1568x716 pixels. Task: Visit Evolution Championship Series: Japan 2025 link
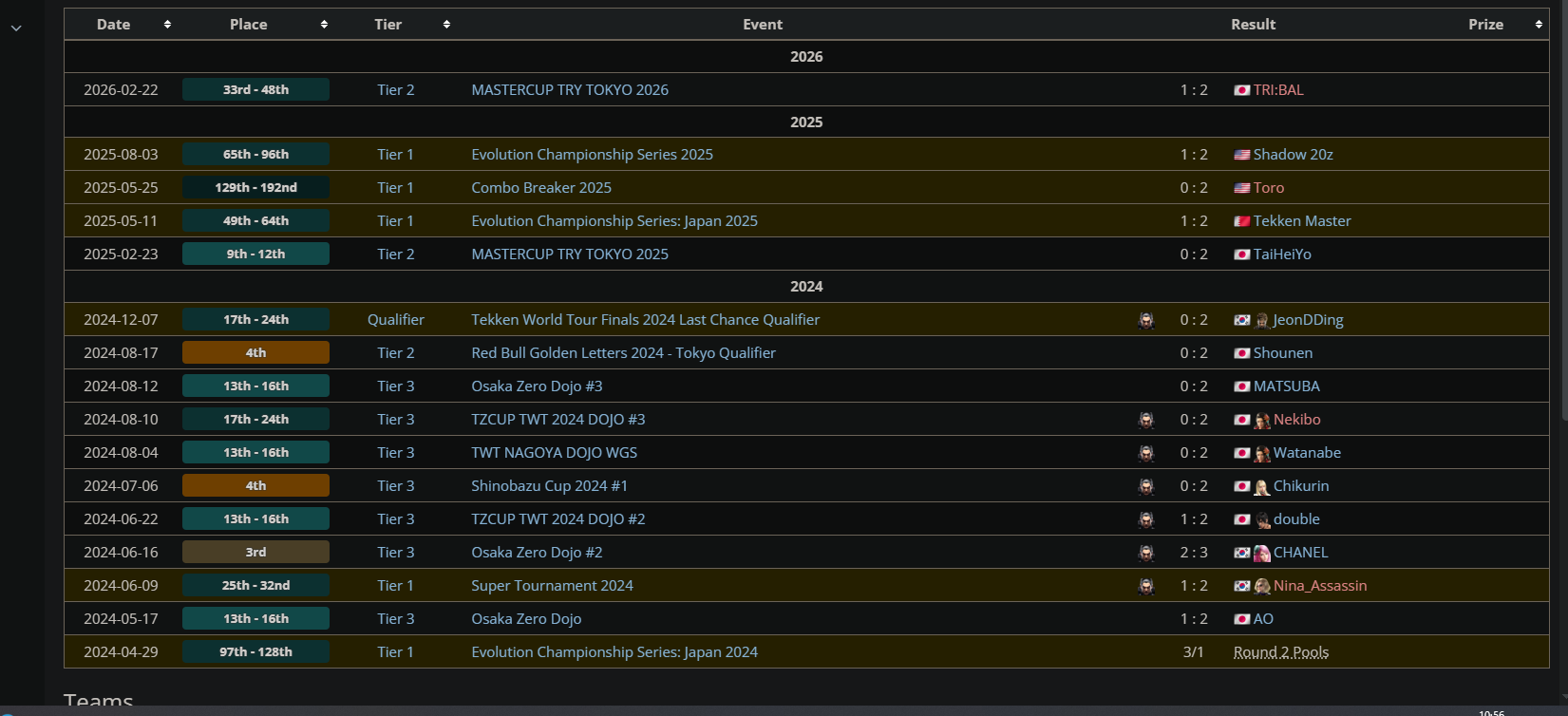[614, 221]
